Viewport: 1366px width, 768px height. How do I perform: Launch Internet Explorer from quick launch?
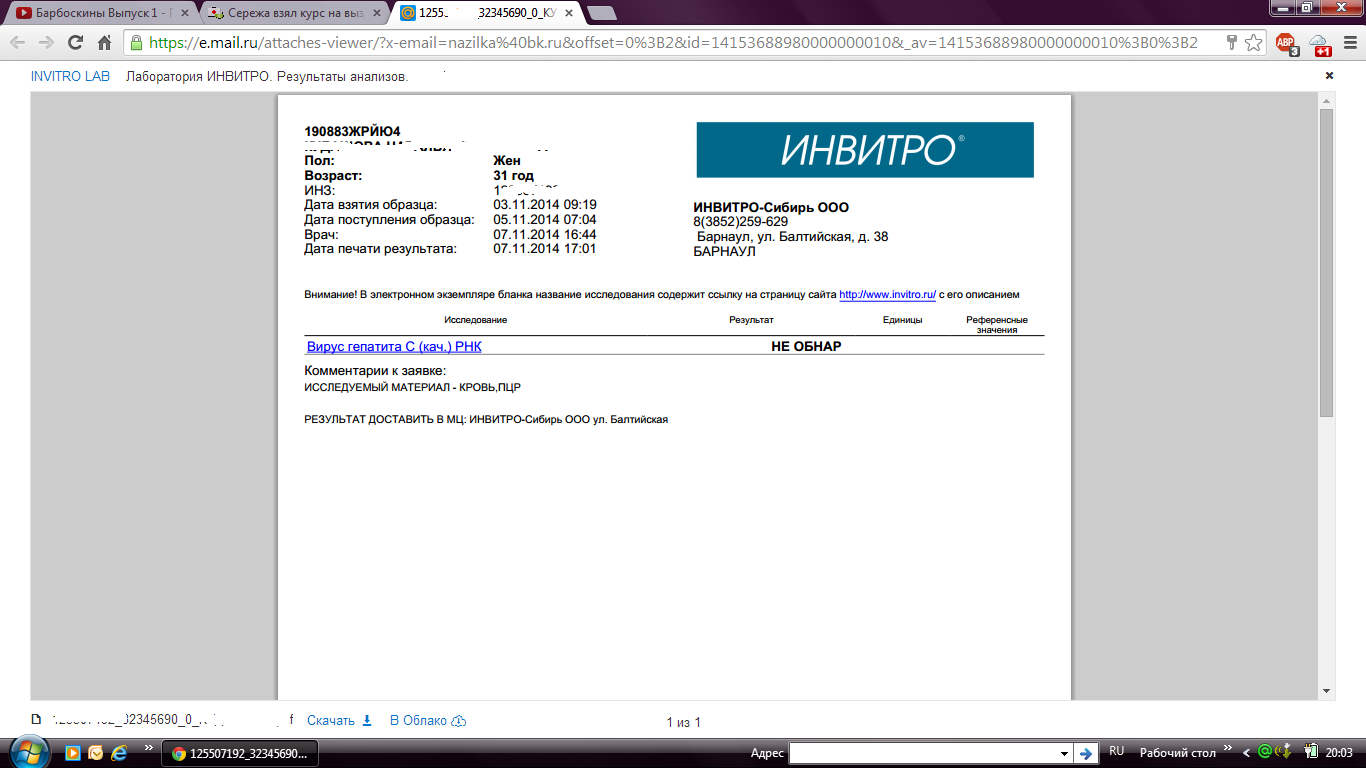tap(120, 752)
